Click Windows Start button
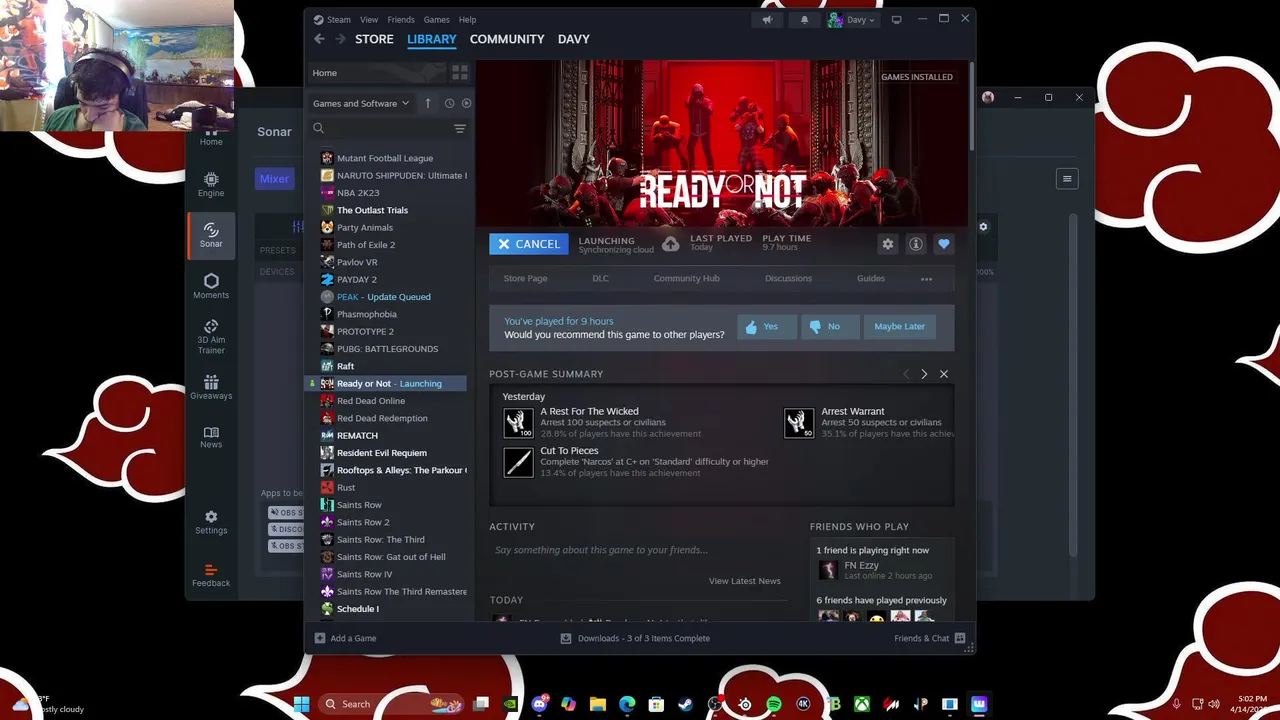The height and width of the screenshot is (720, 1280). tap(301, 704)
